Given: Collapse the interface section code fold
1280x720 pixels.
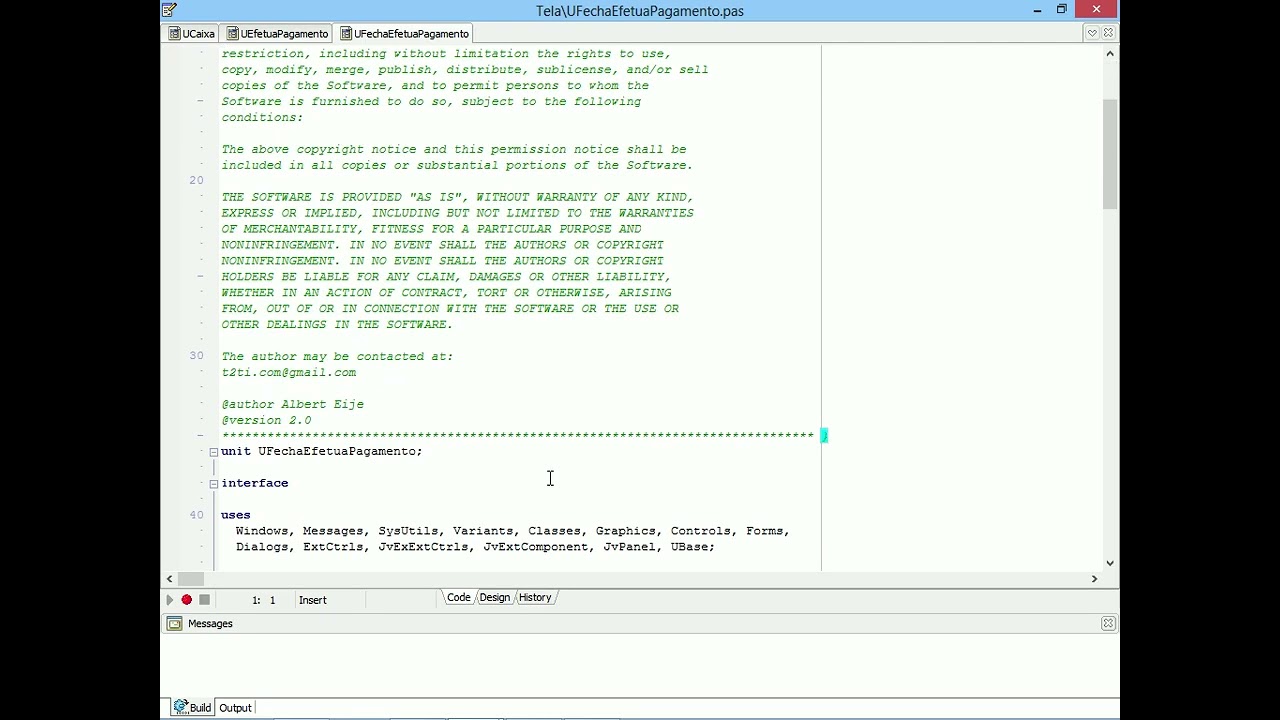Looking at the screenshot, I should pyautogui.click(x=213, y=484).
